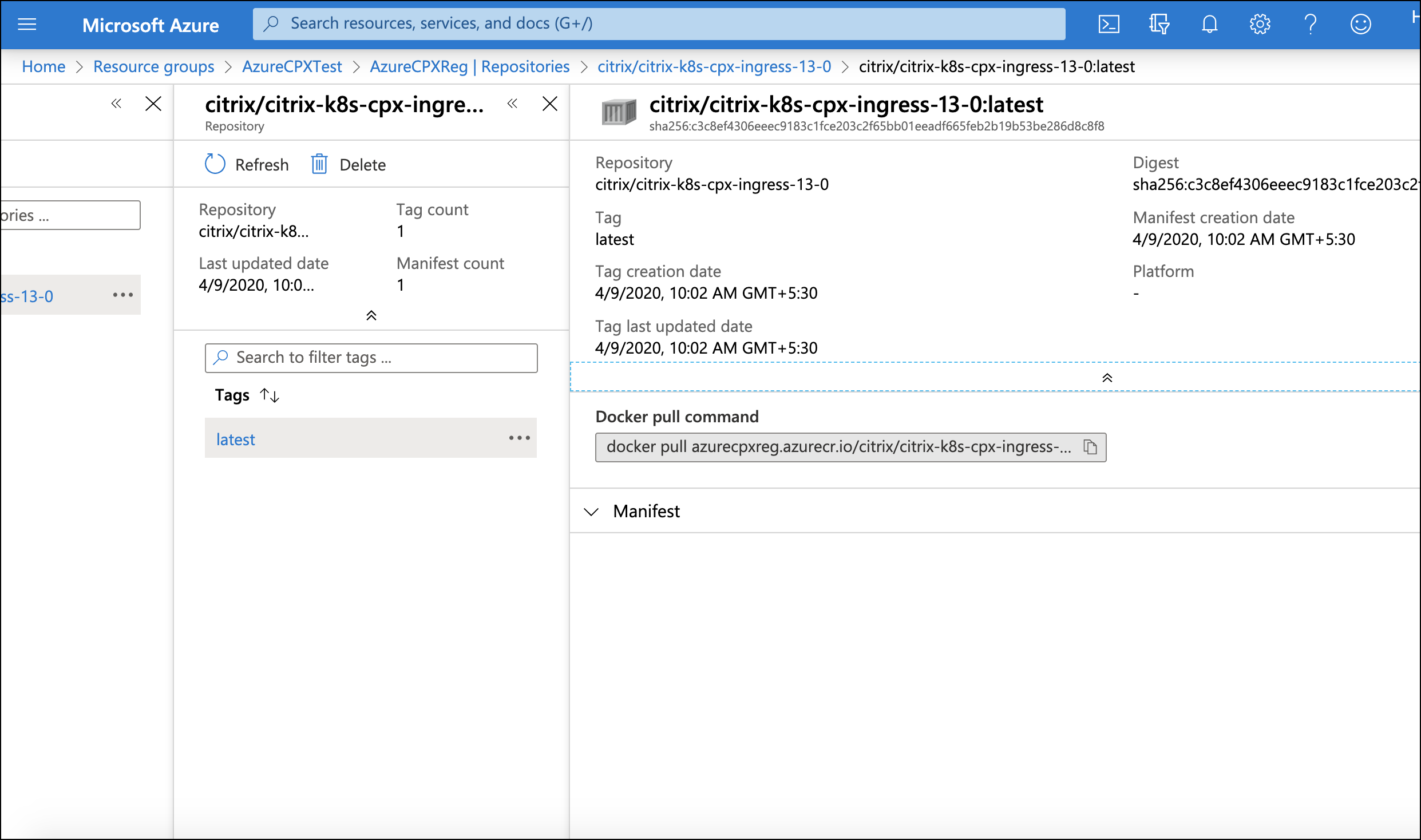Open the notifications bell
Viewport: 1421px width, 840px height.
(1209, 24)
